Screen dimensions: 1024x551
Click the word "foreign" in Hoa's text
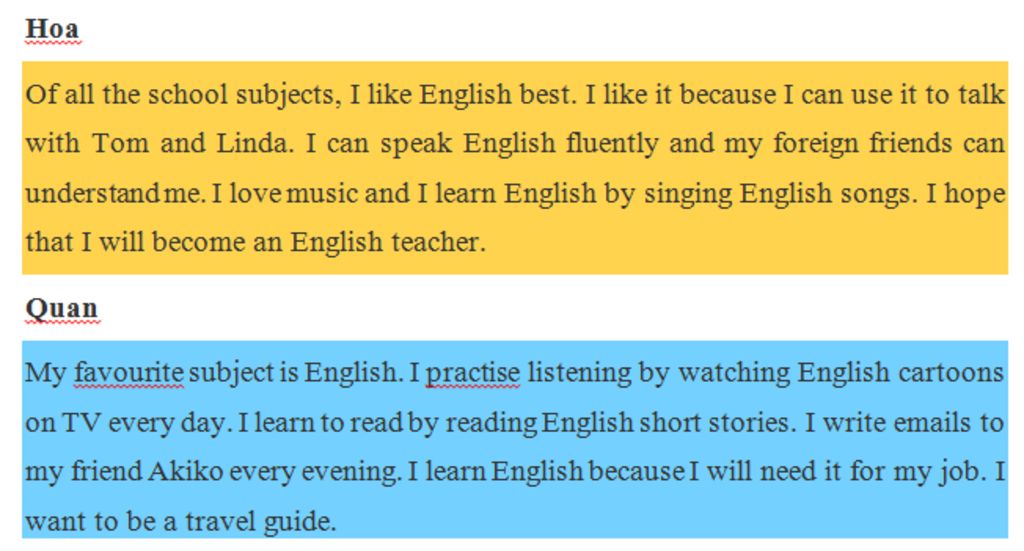[x=816, y=144]
